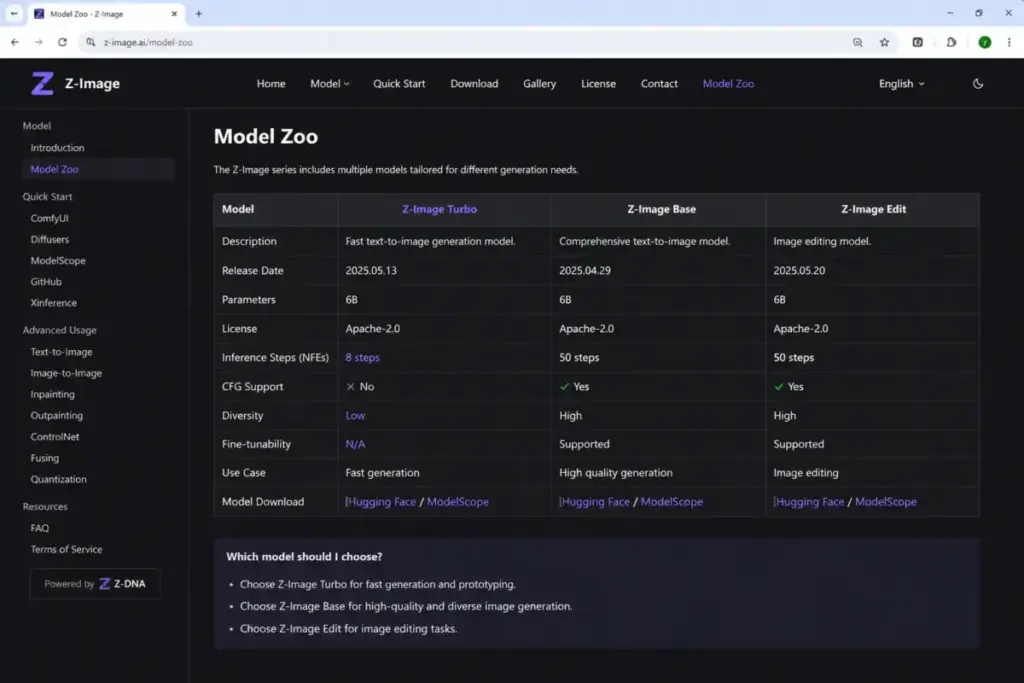Open Contact in top navigation
This screenshot has height=683, width=1024.
[659, 84]
